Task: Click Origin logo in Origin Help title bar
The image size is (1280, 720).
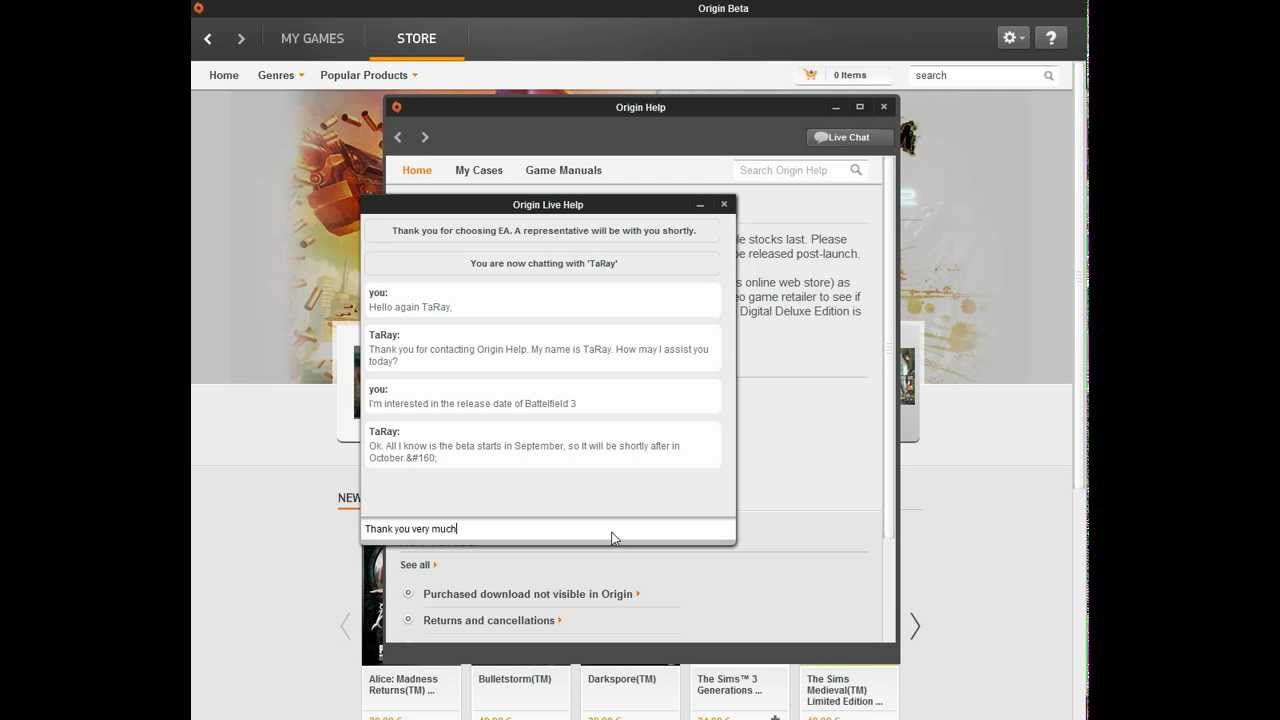Action: (396, 107)
